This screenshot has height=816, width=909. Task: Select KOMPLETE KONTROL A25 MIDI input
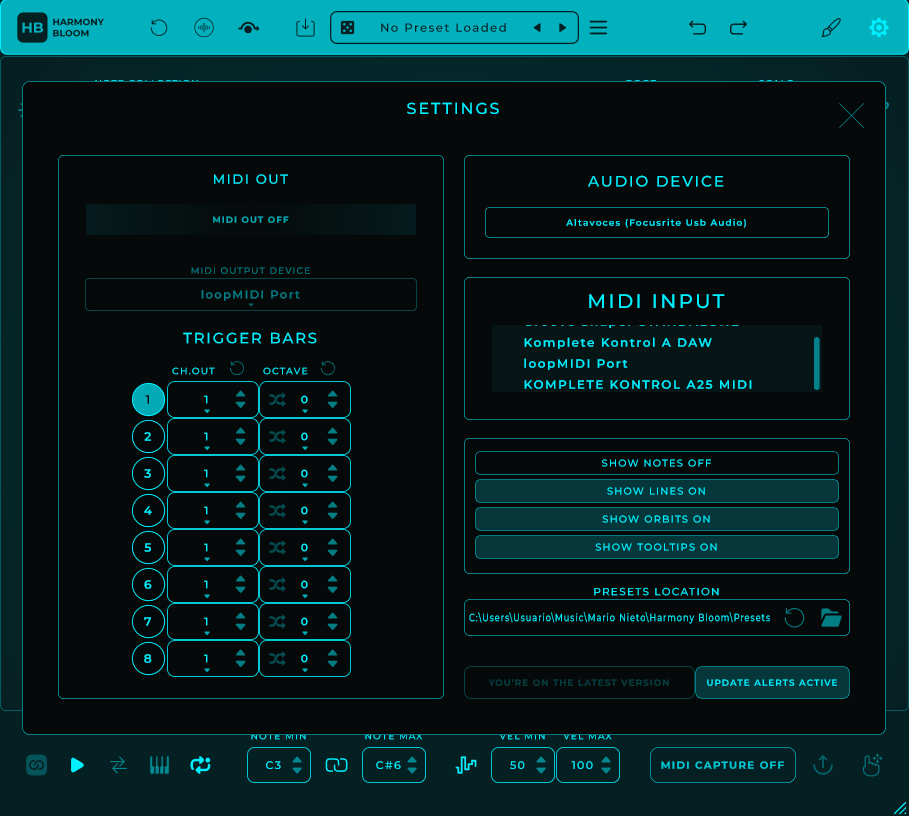(638, 384)
